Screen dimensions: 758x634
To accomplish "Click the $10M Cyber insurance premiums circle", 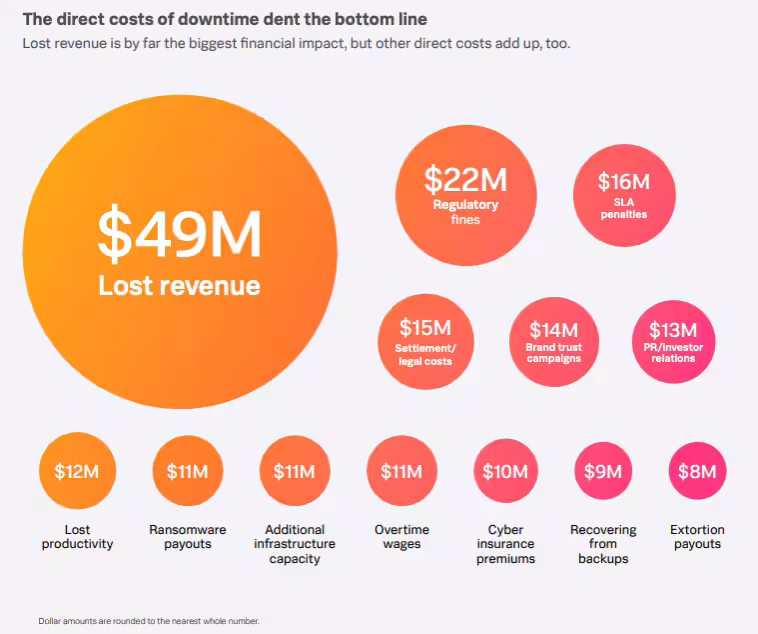I will (505, 471).
